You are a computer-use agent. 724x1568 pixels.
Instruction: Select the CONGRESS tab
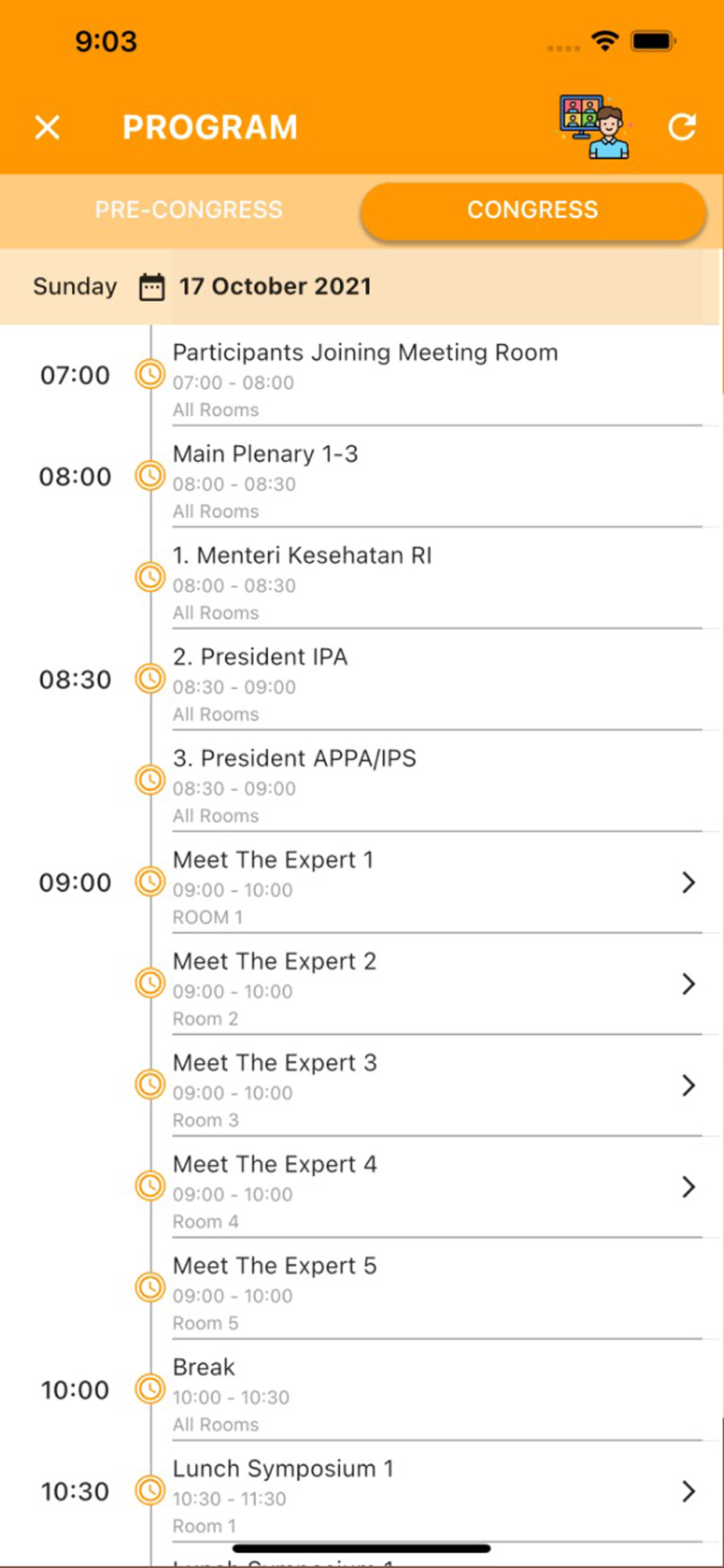533,210
